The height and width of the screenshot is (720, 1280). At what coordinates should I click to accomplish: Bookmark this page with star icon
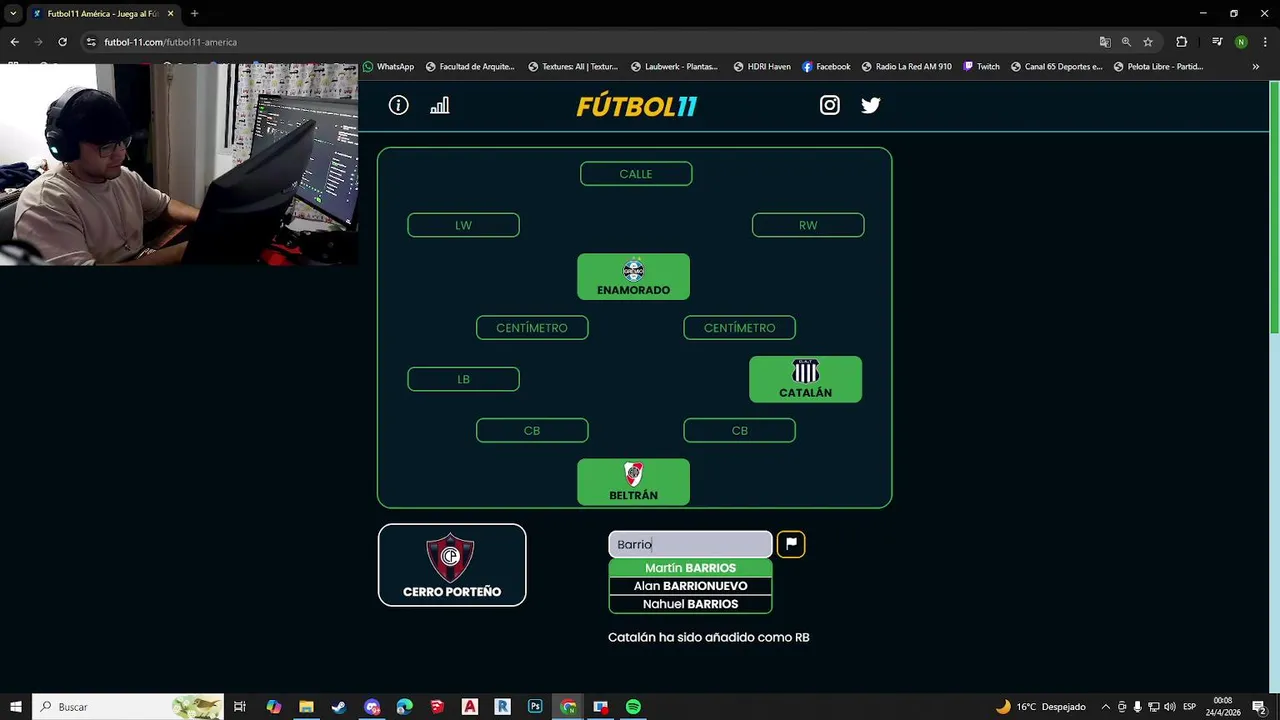click(1148, 42)
